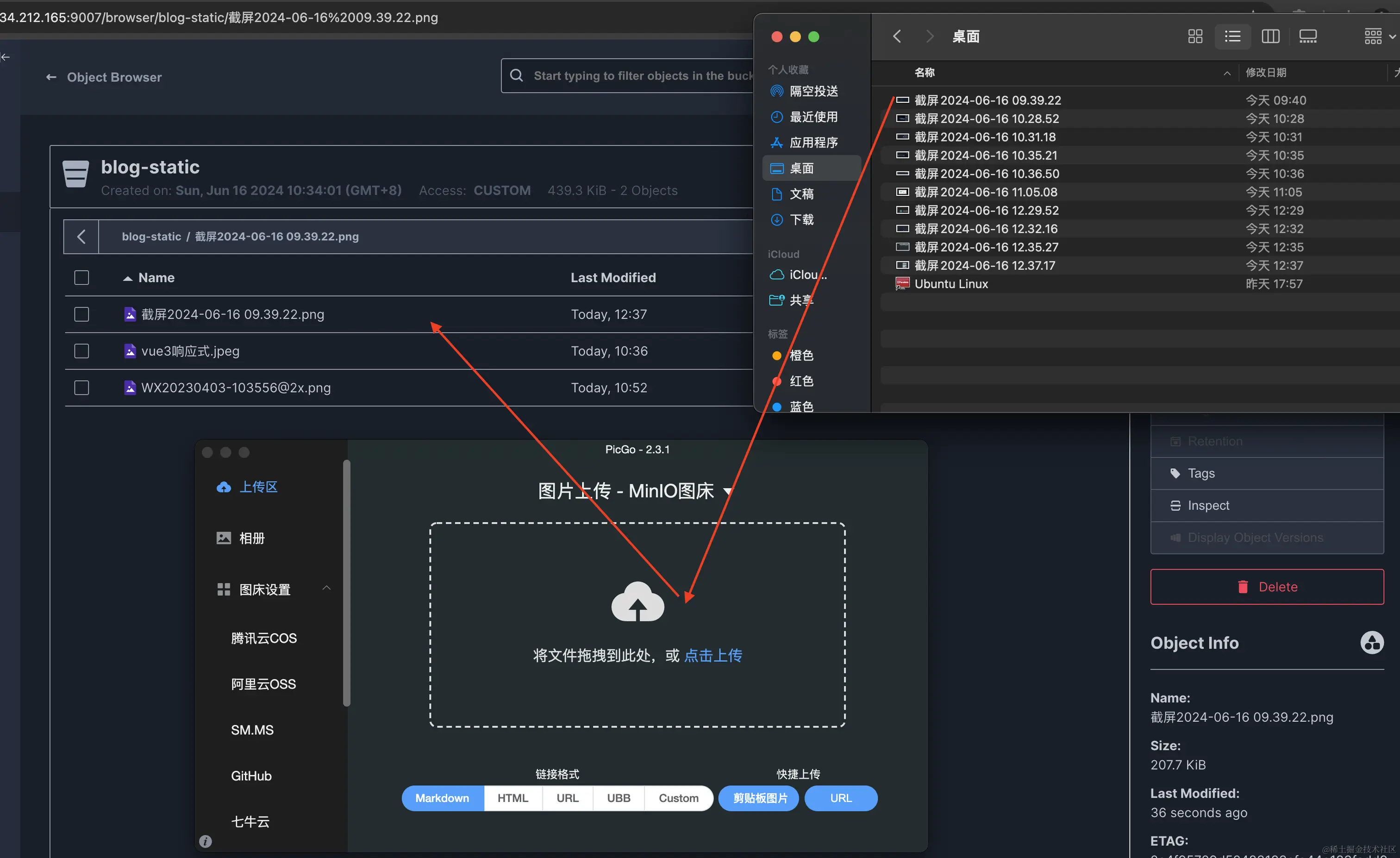The image size is (1400, 858).
Task: Click the Delete object button icon
Action: click(x=1244, y=587)
